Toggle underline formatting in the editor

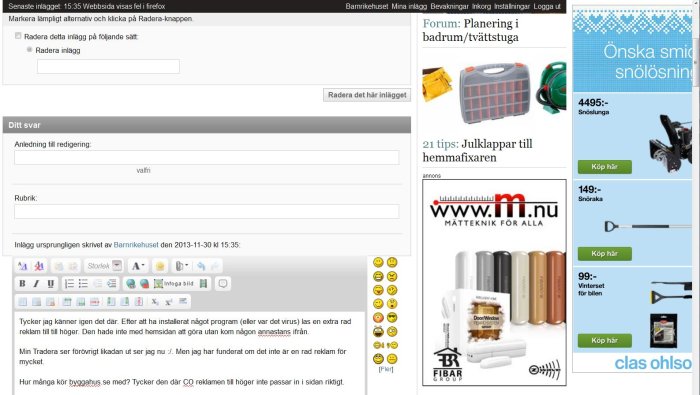coord(50,283)
